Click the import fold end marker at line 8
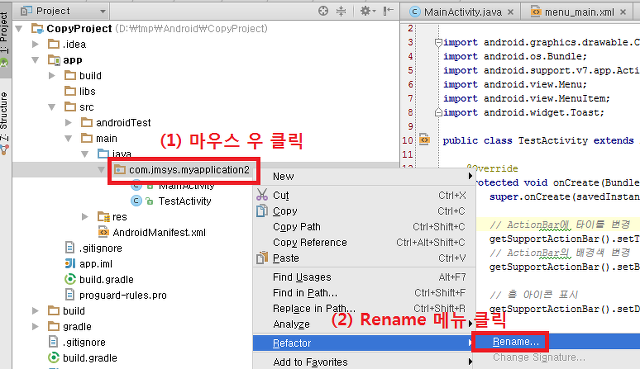This screenshot has height=369, width=640. (438, 112)
